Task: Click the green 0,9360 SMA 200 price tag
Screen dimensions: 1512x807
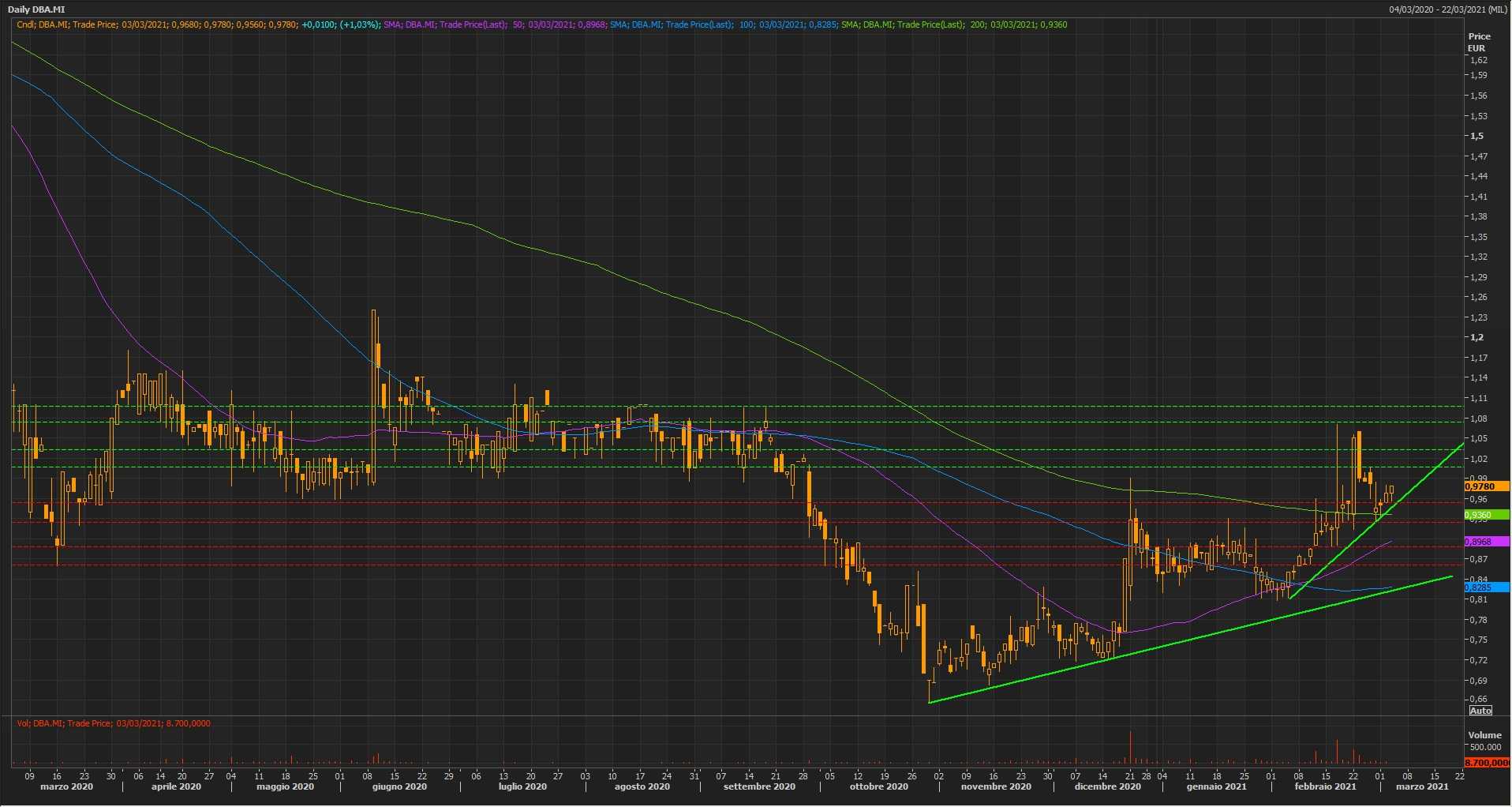Action: coord(1485,515)
